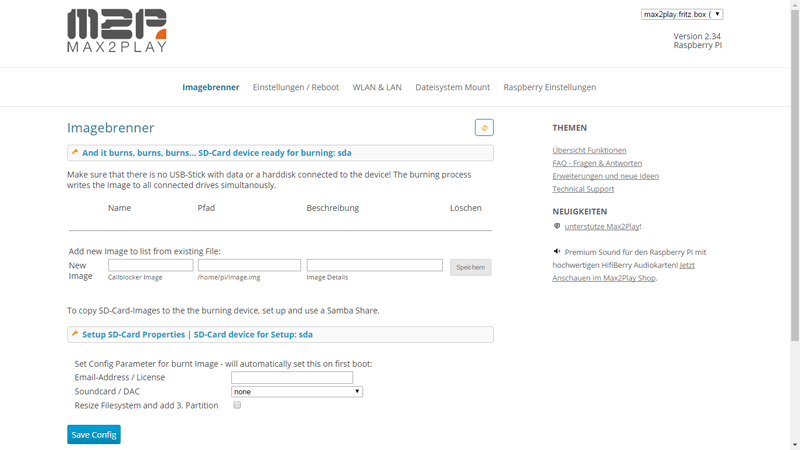This screenshot has width=800, height=450.
Task: Click the Save Config button
Action: coord(94,435)
